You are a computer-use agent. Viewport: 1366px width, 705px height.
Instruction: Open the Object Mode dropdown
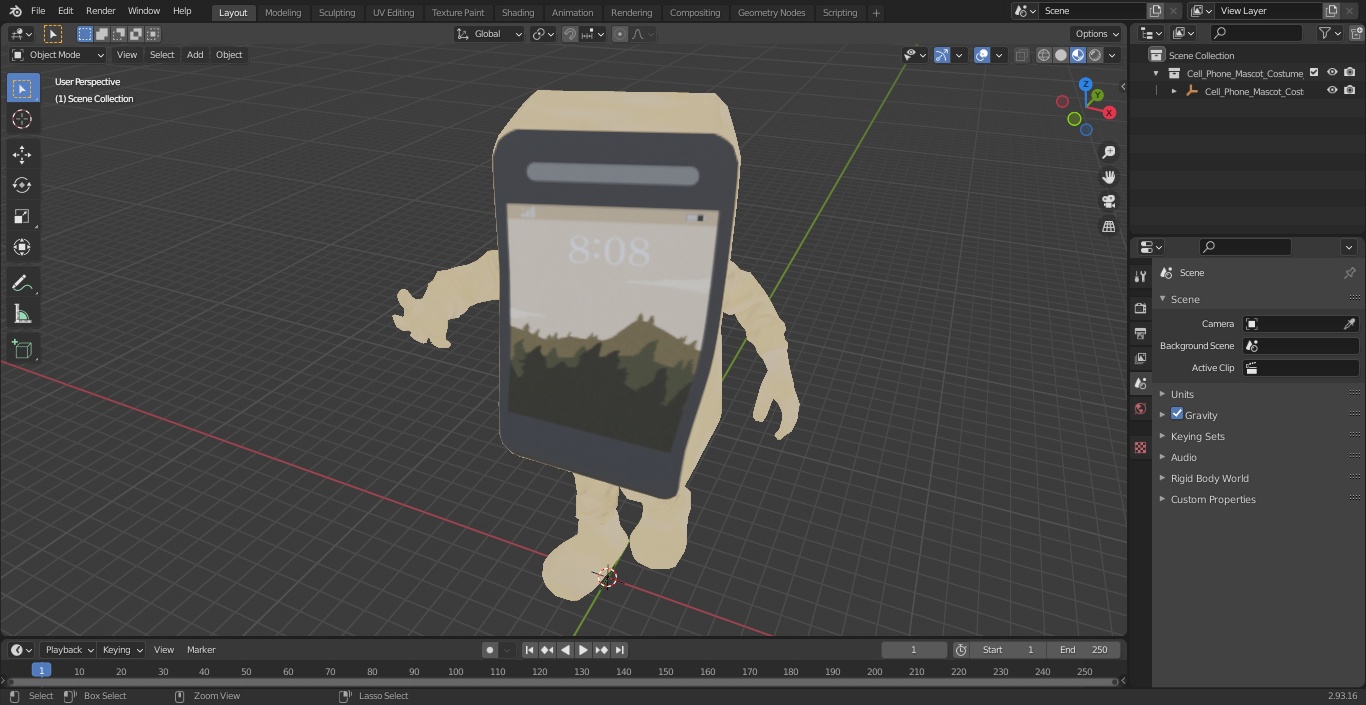click(58, 55)
